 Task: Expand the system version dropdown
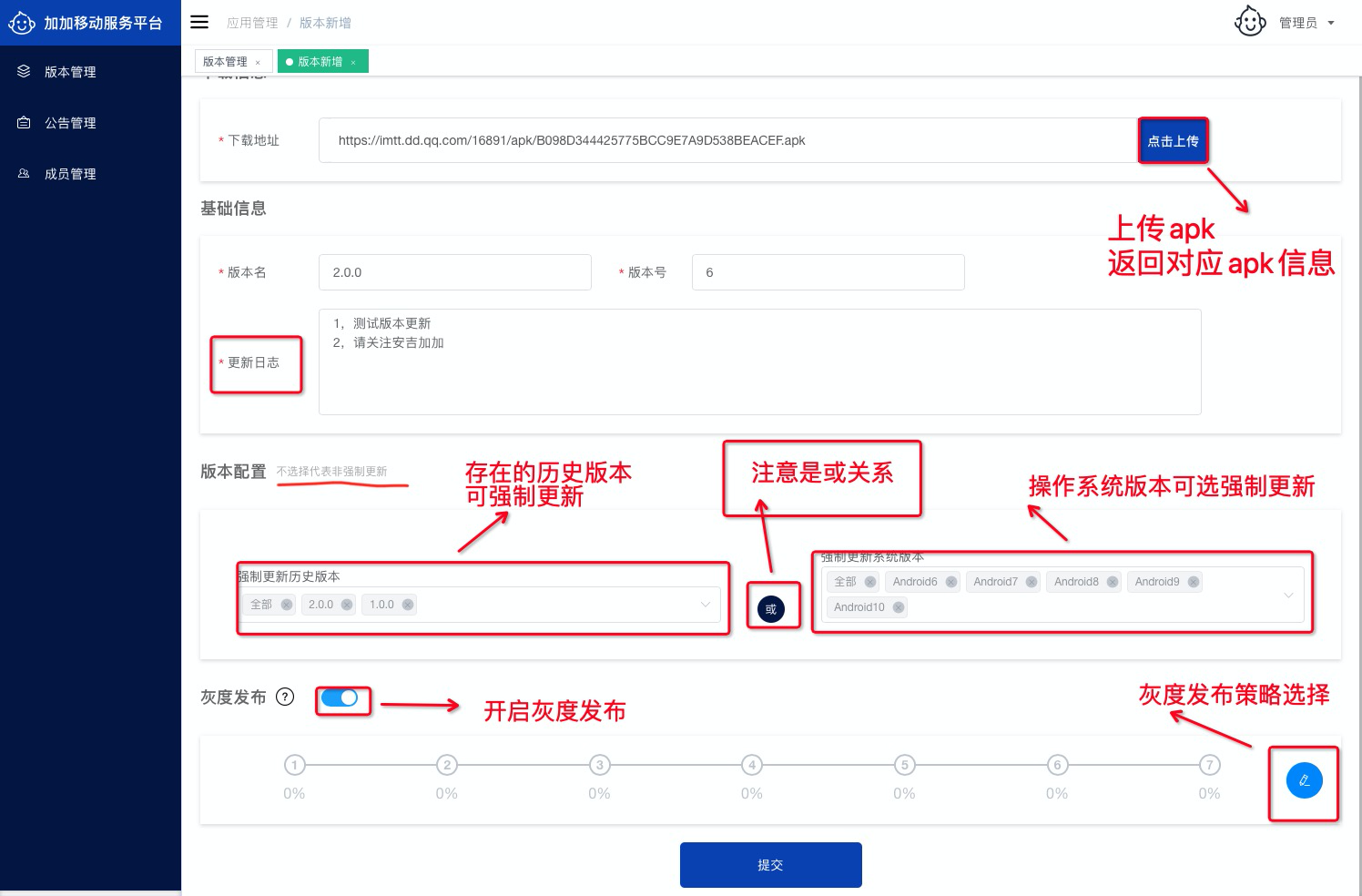click(1288, 595)
